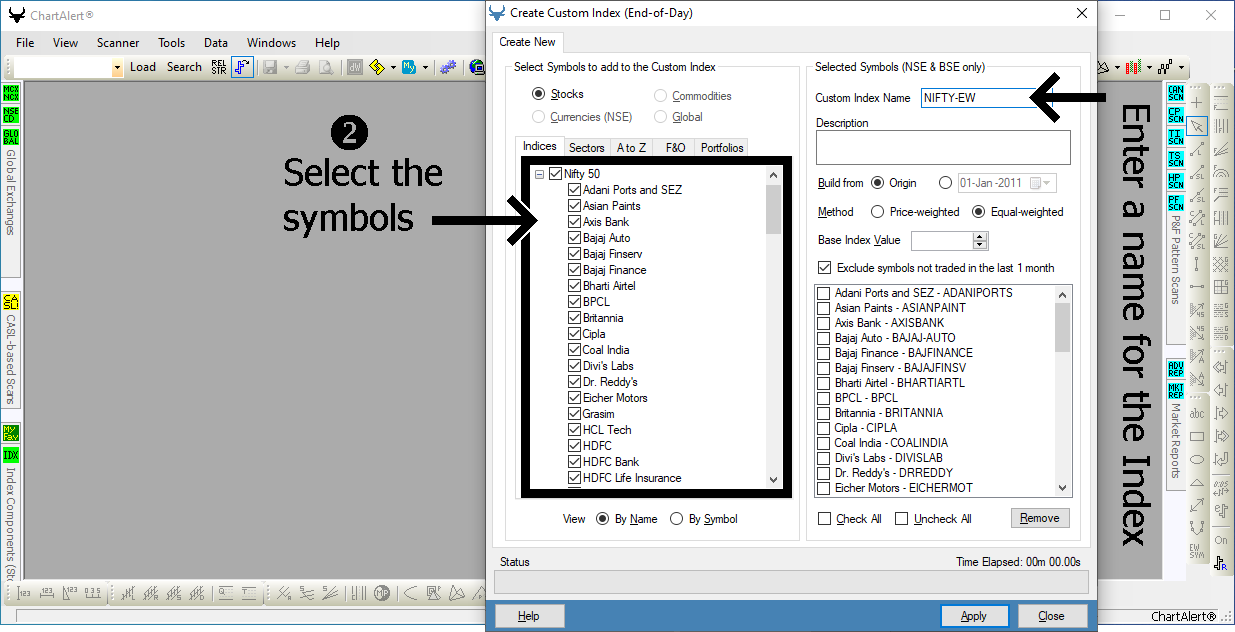Select View By Symbol radio button
Screen dimensions: 1235x632
click(677, 519)
